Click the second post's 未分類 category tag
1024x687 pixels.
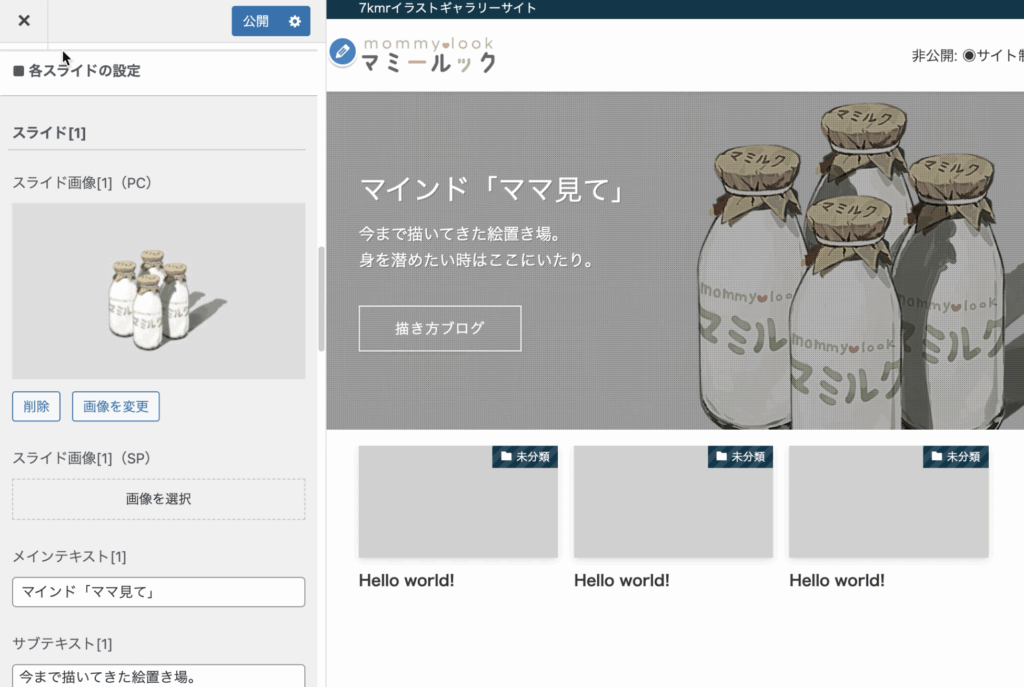pyautogui.click(x=740, y=457)
